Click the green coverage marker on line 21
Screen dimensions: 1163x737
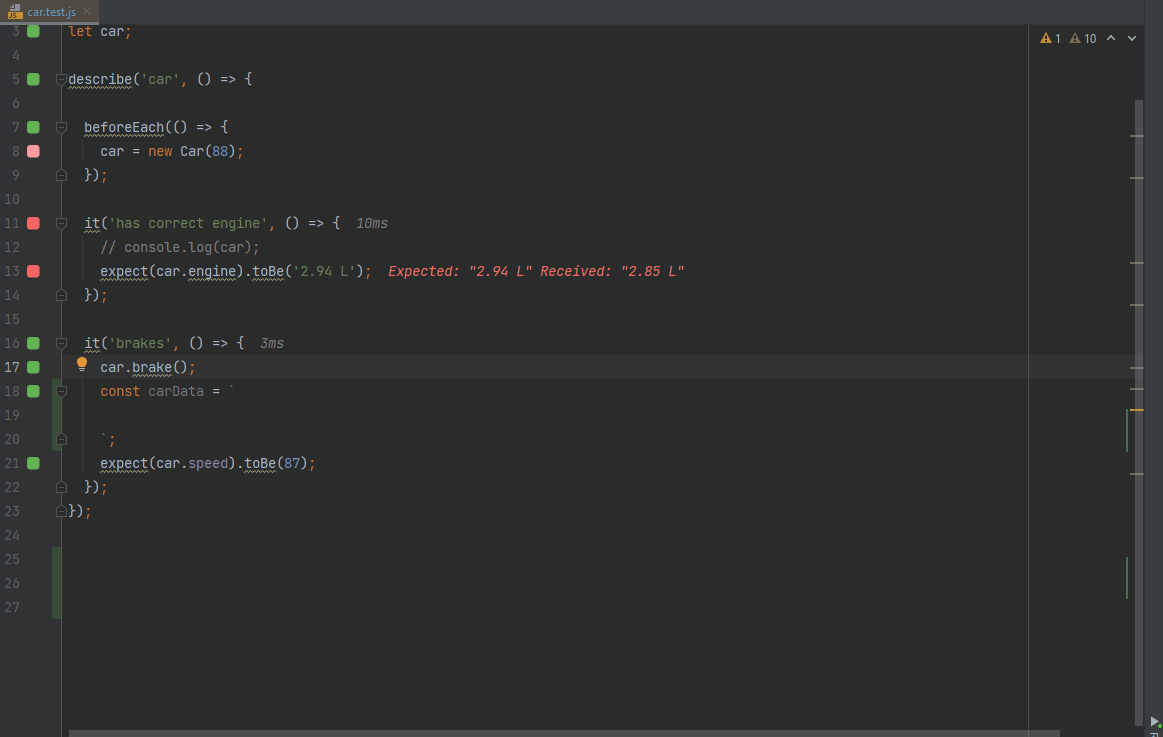pos(33,463)
